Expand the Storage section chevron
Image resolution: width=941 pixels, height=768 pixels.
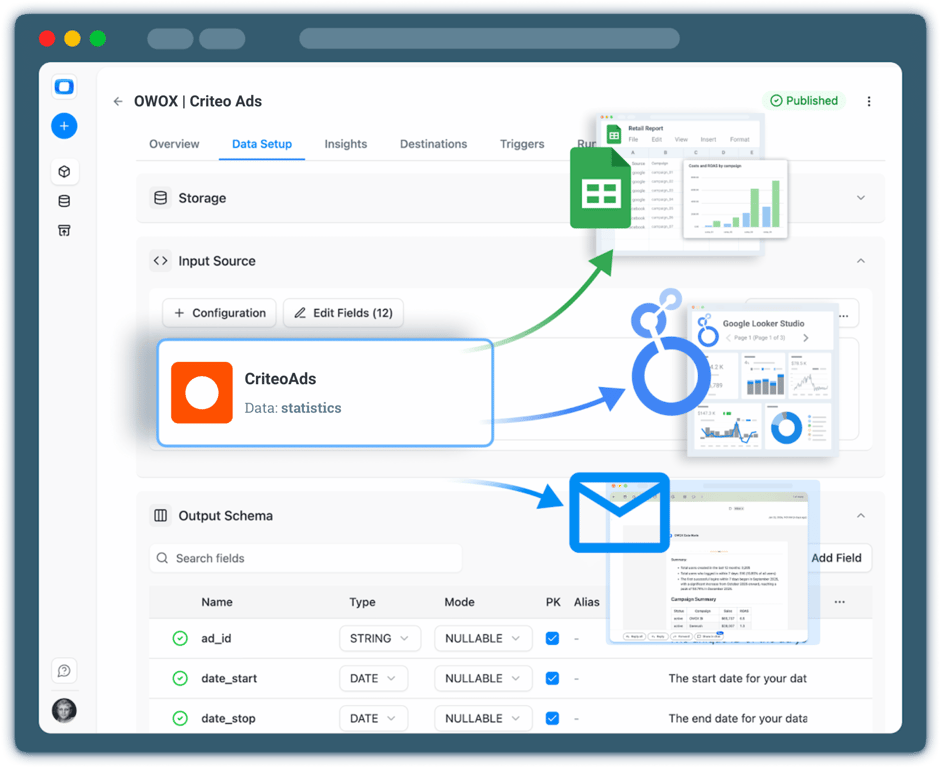(x=861, y=198)
